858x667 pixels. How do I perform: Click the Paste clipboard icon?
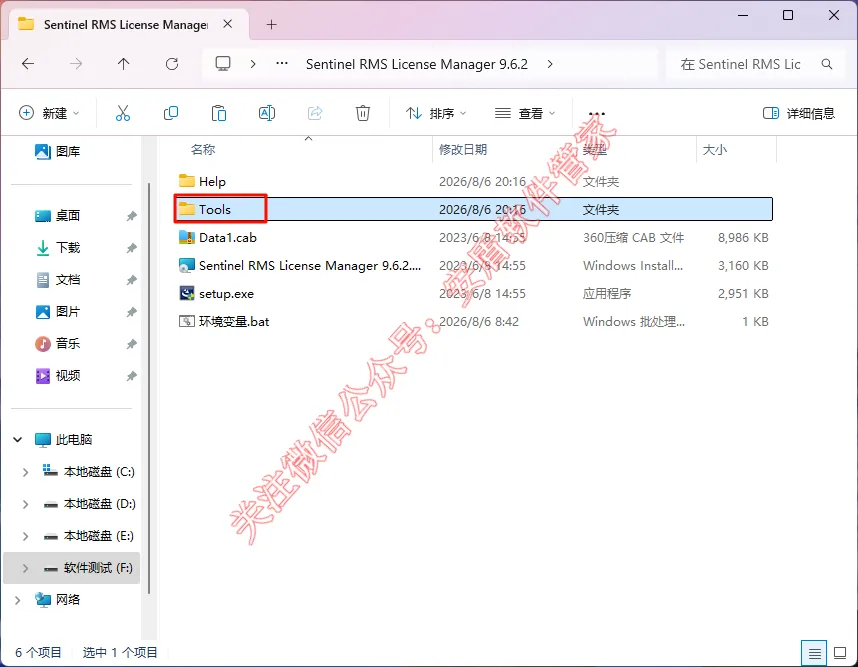(219, 113)
